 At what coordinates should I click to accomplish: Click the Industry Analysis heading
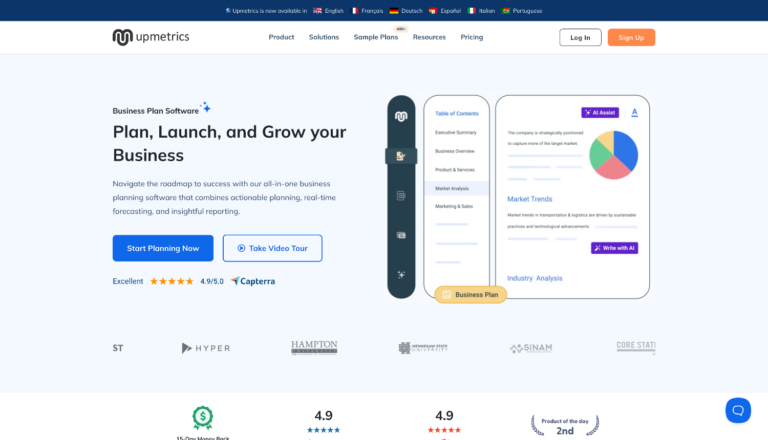coord(534,278)
